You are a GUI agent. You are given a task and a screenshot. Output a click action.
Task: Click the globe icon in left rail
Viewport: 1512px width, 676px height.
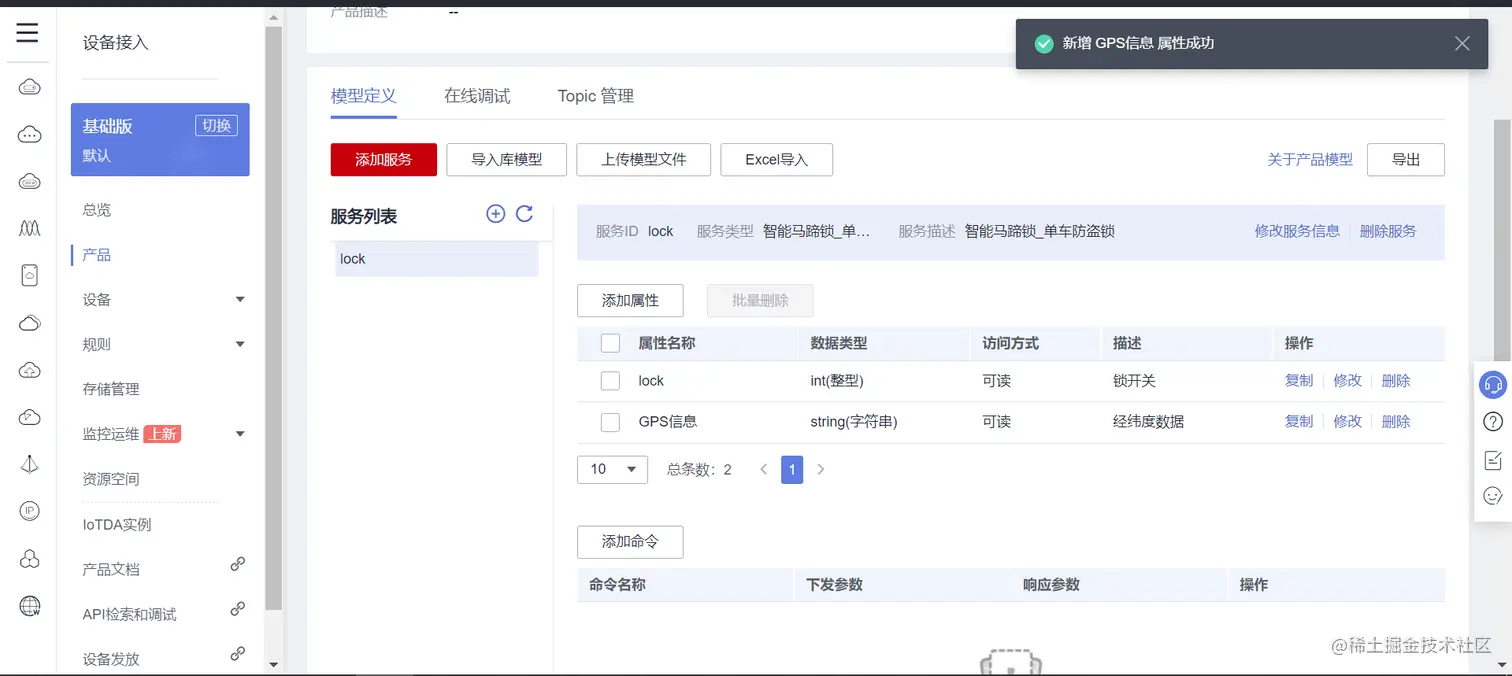pyautogui.click(x=30, y=606)
